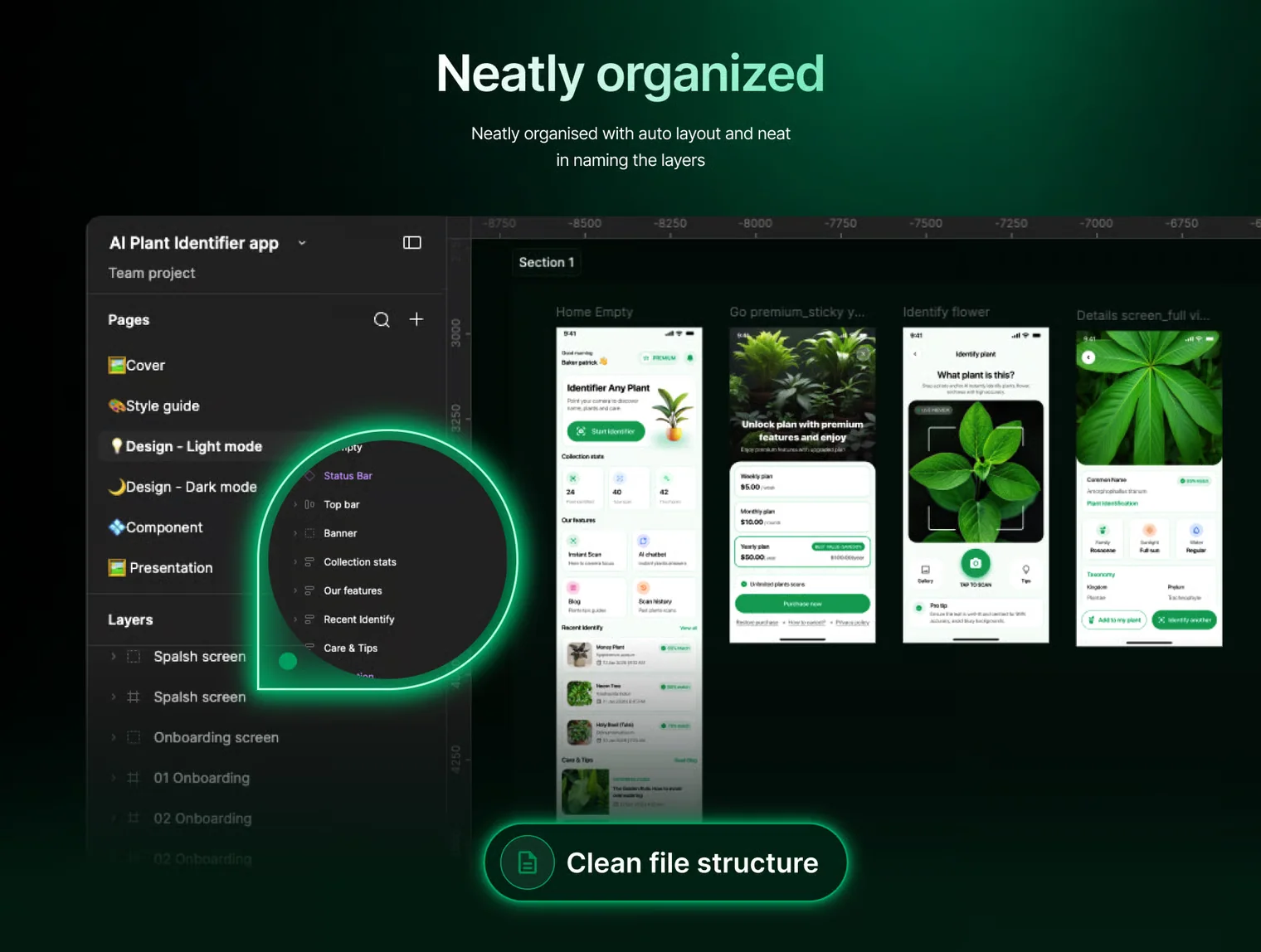The width and height of the screenshot is (1261, 952).
Task: Select the Care & Tips layer
Action: (x=351, y=648)
